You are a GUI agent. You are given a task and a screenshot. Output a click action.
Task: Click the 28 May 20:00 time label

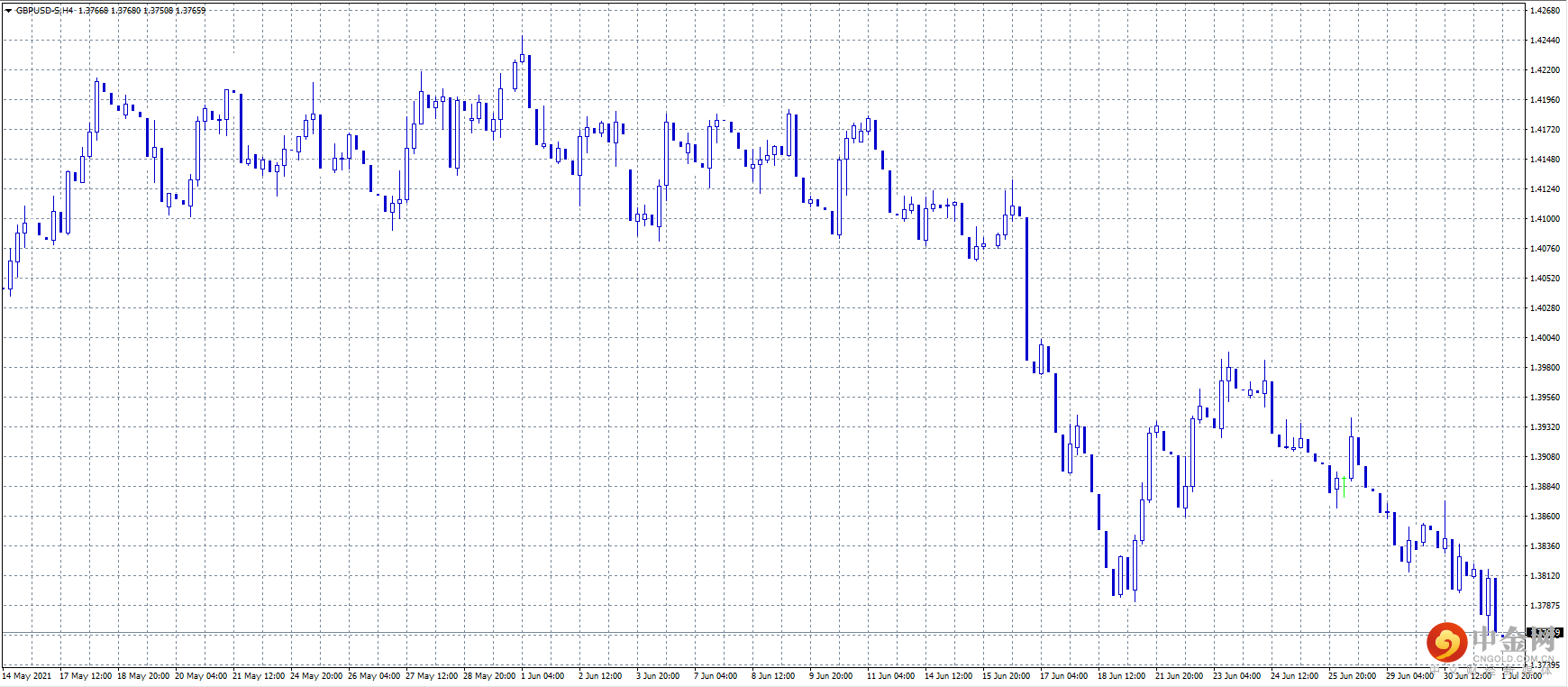[489, 676]
